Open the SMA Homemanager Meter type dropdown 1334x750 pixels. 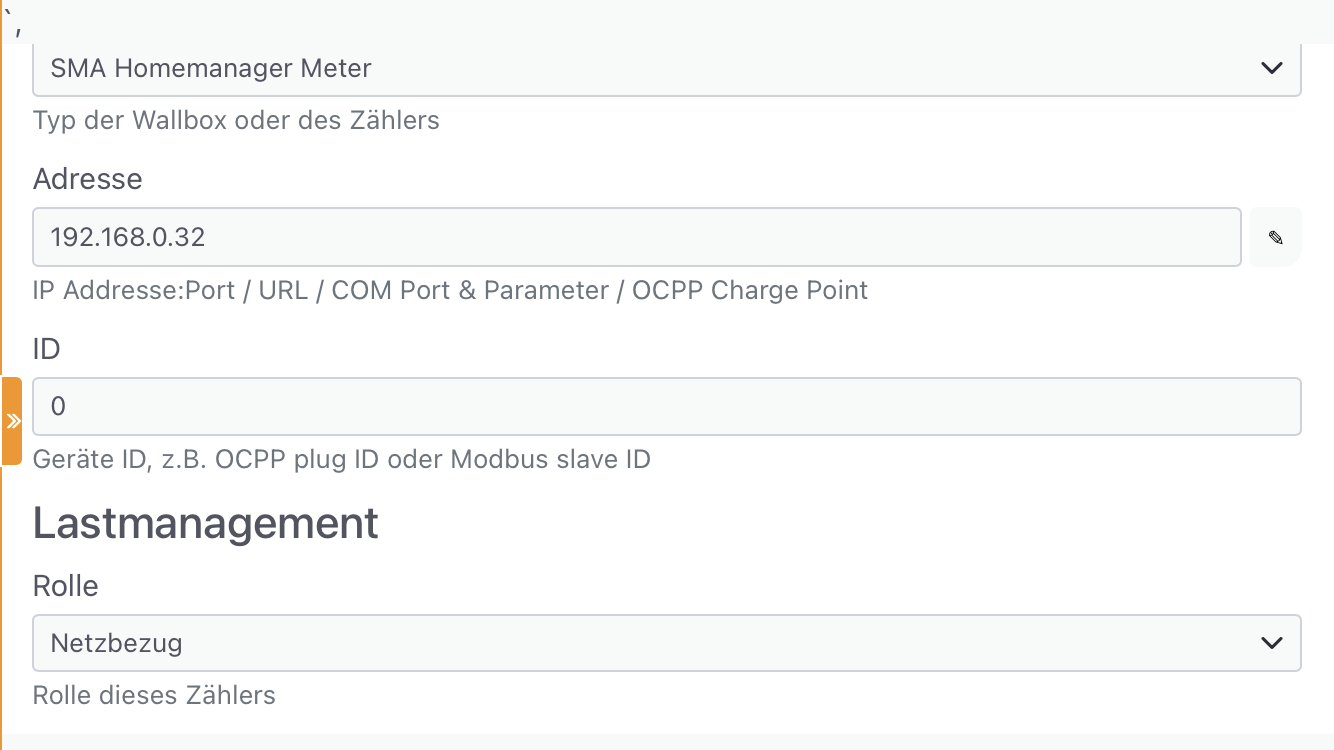point(667,68)
